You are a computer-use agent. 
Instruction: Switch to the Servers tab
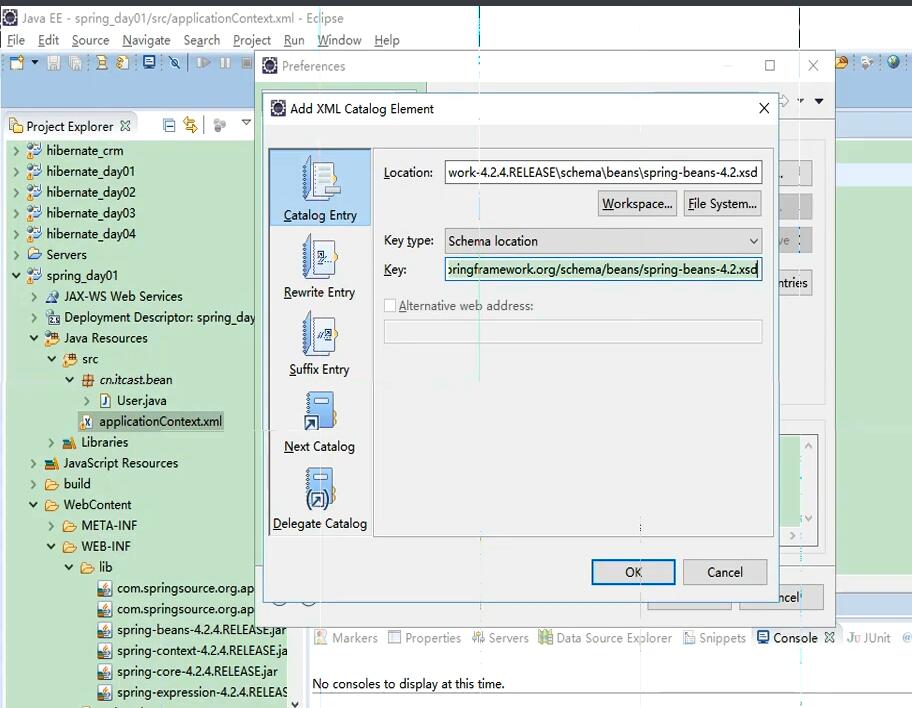501,638
